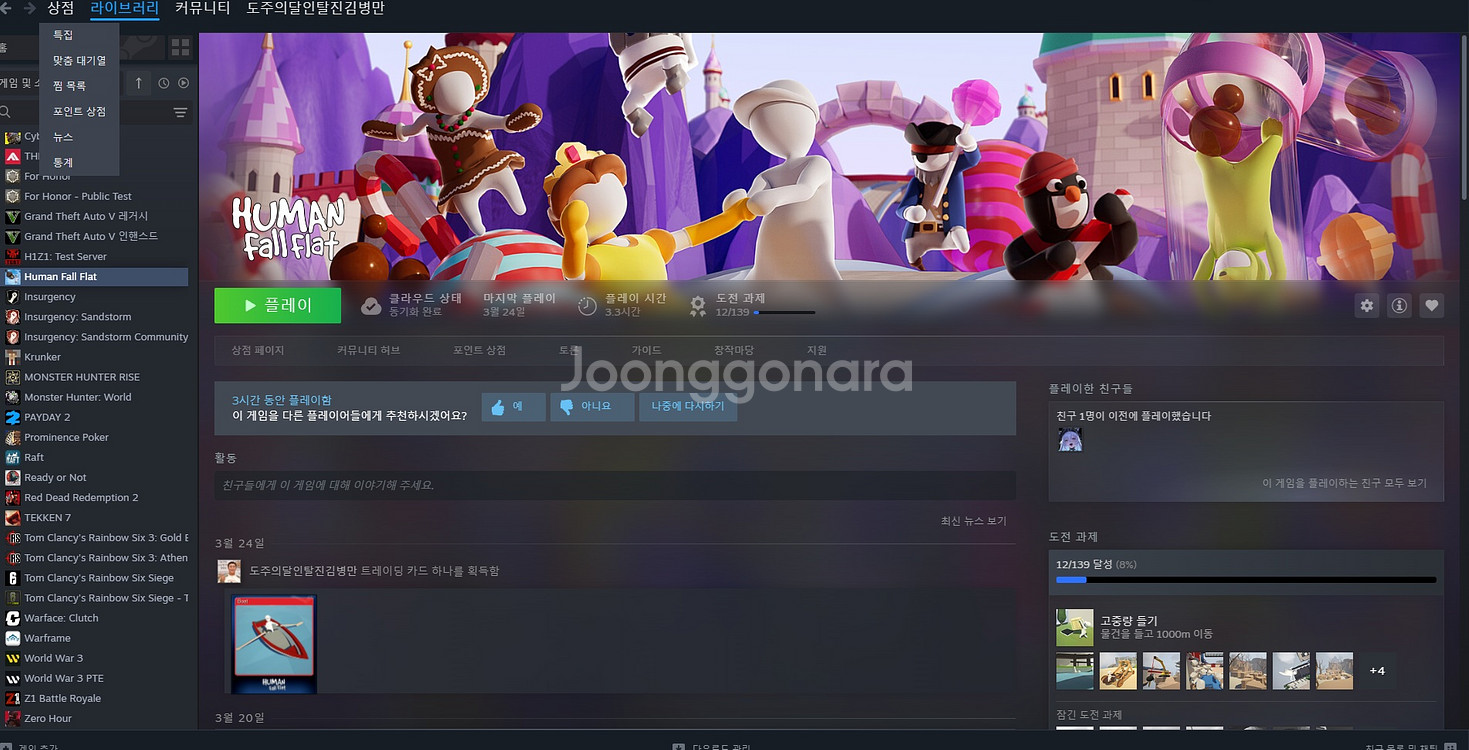Open user avatar in activity feed
The width and height of the screenshot is (1469, 750).
pos(229,571)
